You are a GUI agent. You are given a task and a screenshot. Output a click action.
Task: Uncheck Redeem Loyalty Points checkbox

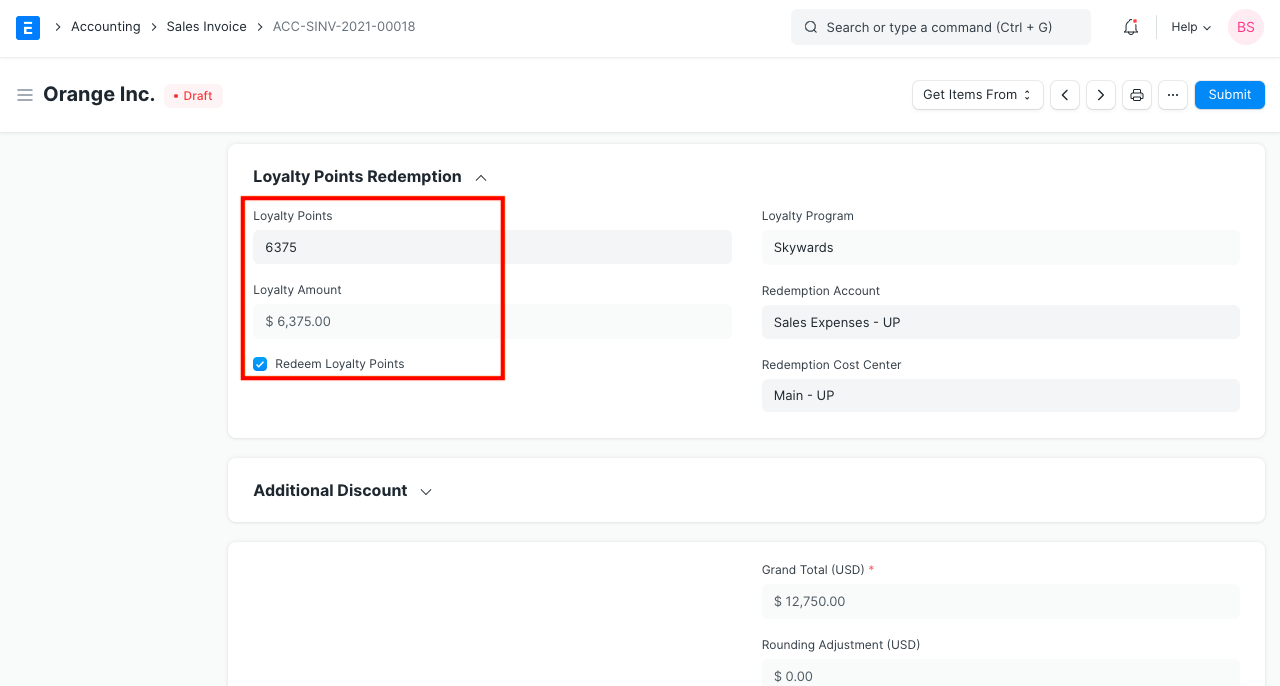pos(260,364)
